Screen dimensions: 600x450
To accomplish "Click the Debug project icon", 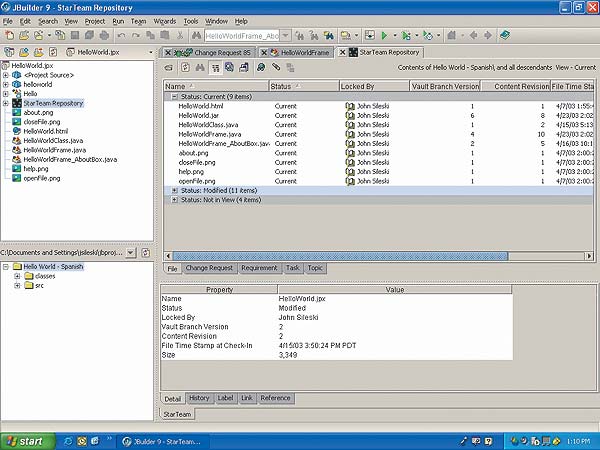I will (x=406, y=36).
